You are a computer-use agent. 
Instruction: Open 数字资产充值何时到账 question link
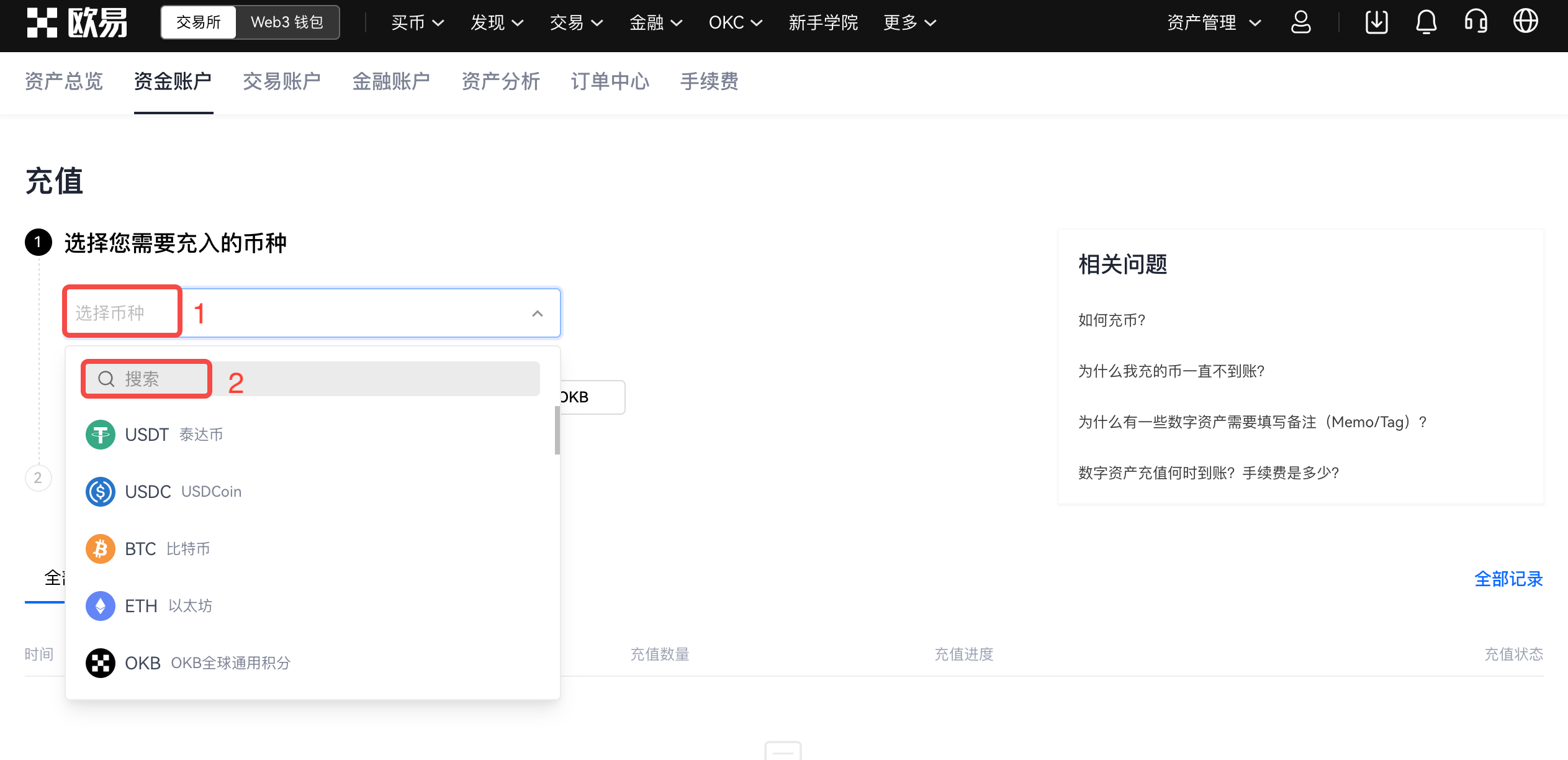coord(1209,473)
